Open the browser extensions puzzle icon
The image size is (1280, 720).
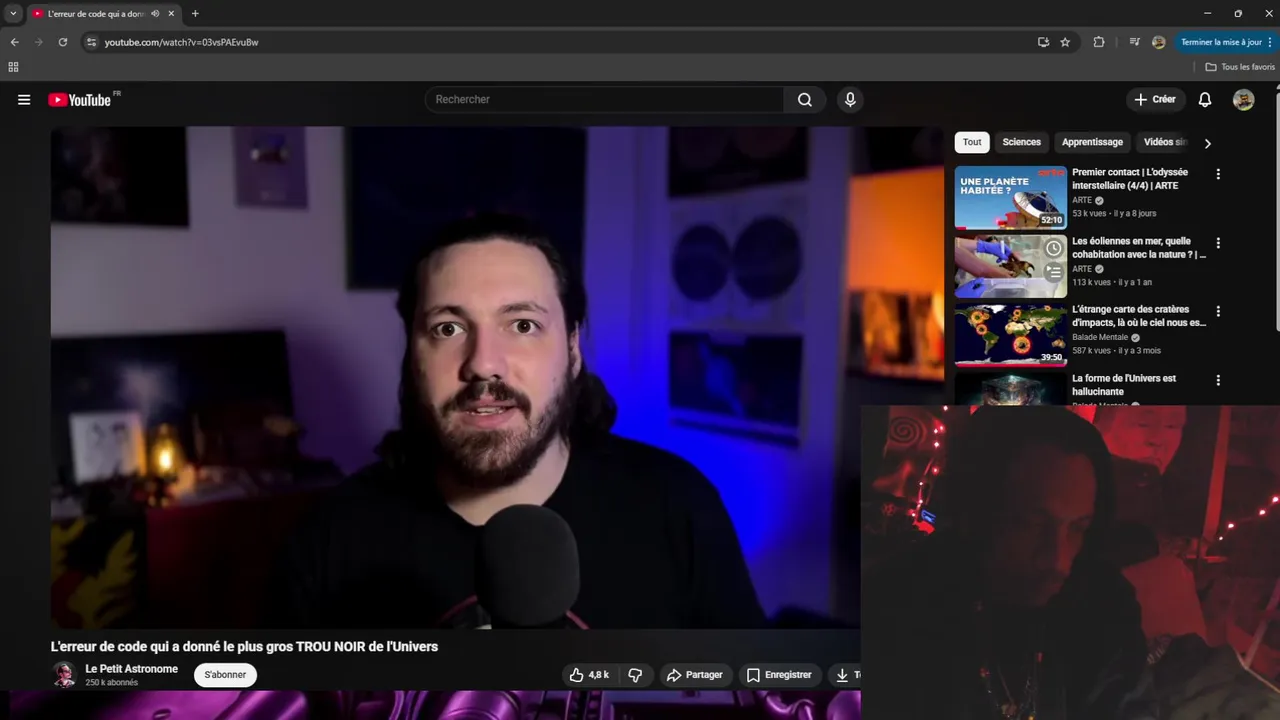(x=1099, y=42)
